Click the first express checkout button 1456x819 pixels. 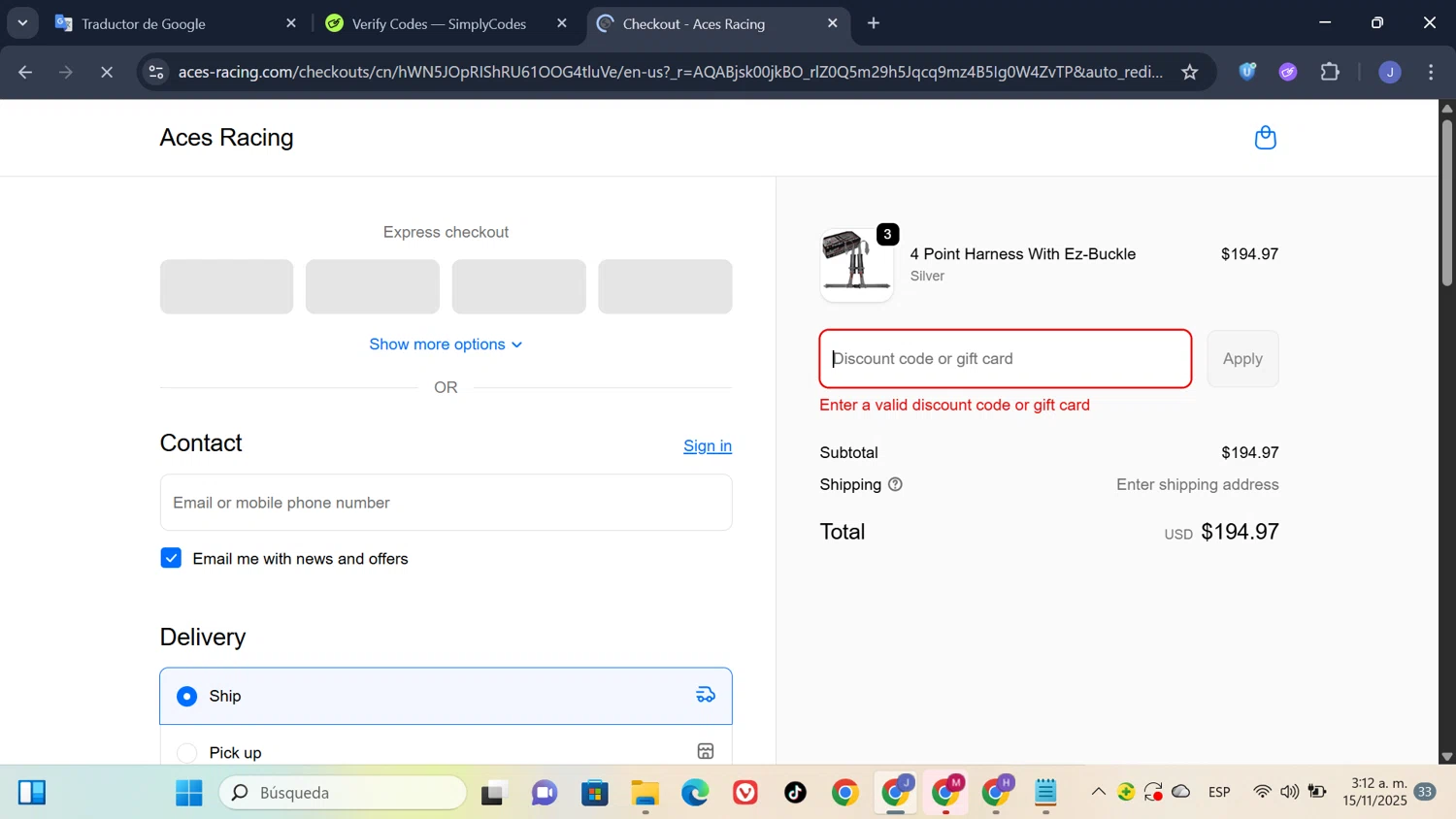(226, 286)
